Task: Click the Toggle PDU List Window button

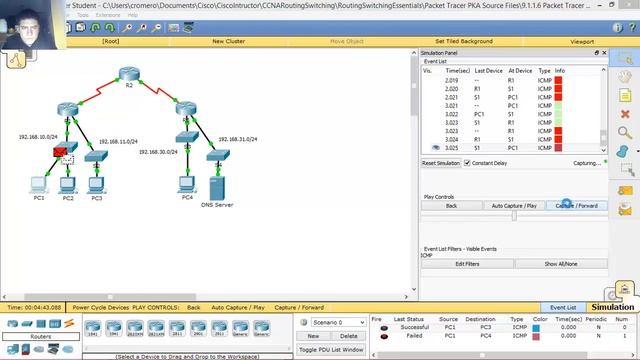Action: 331,350
